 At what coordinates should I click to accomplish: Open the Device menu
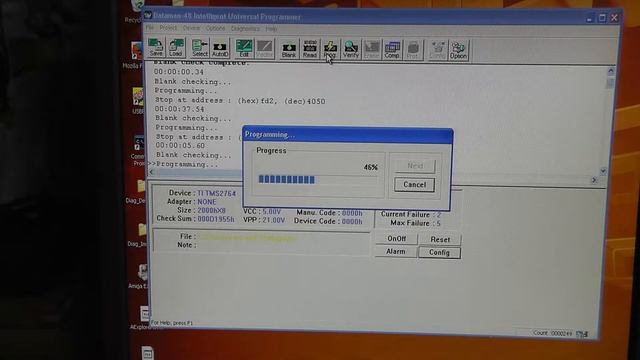point(191,28)
